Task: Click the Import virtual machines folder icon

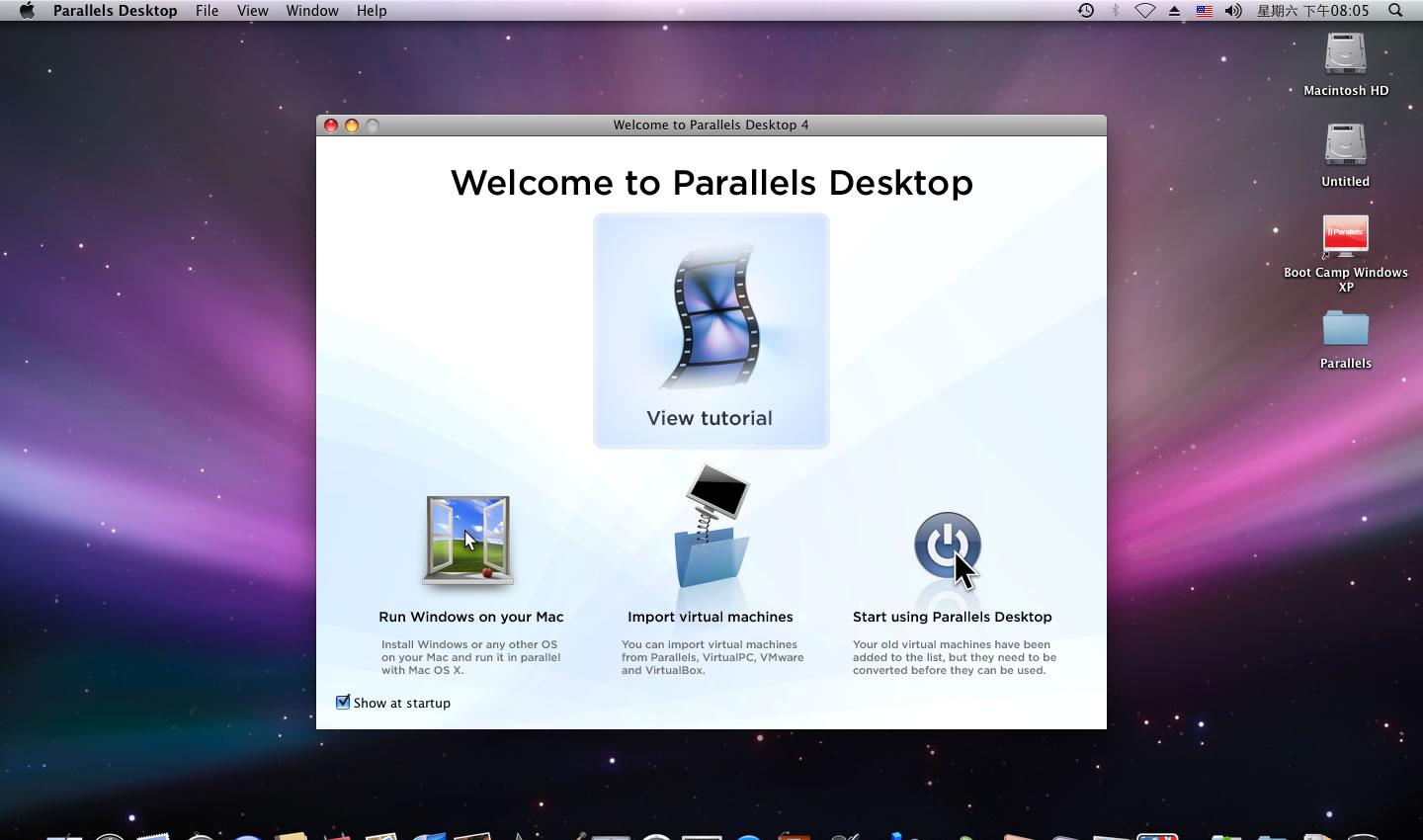Action: (711, 527)
